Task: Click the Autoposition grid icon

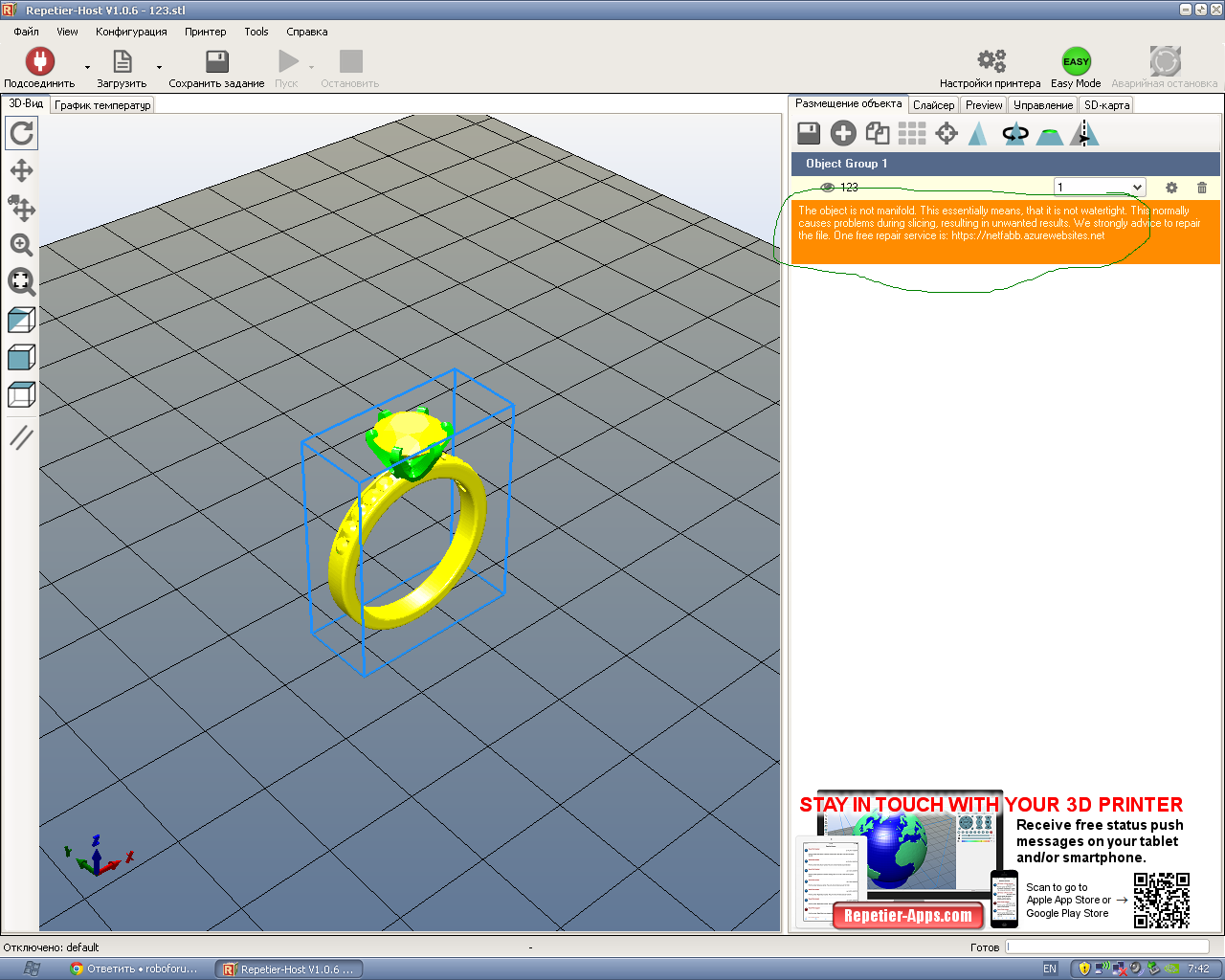Action: pyautogui.click(x=912, y=133)
